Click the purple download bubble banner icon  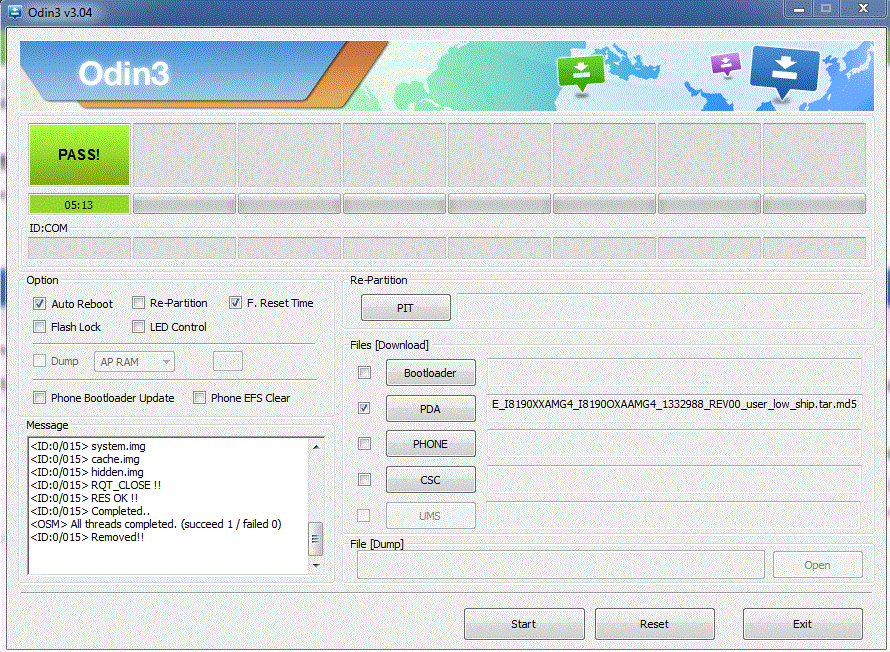[725, 64]
